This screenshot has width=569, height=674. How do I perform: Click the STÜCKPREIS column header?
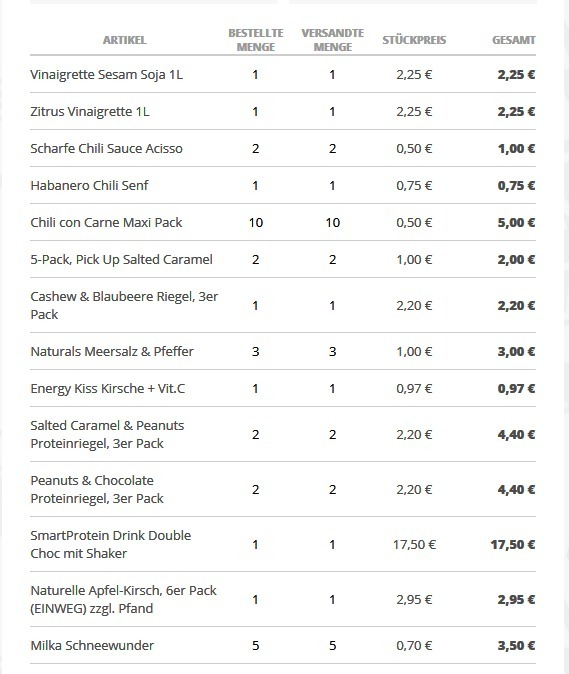(414, 40)
